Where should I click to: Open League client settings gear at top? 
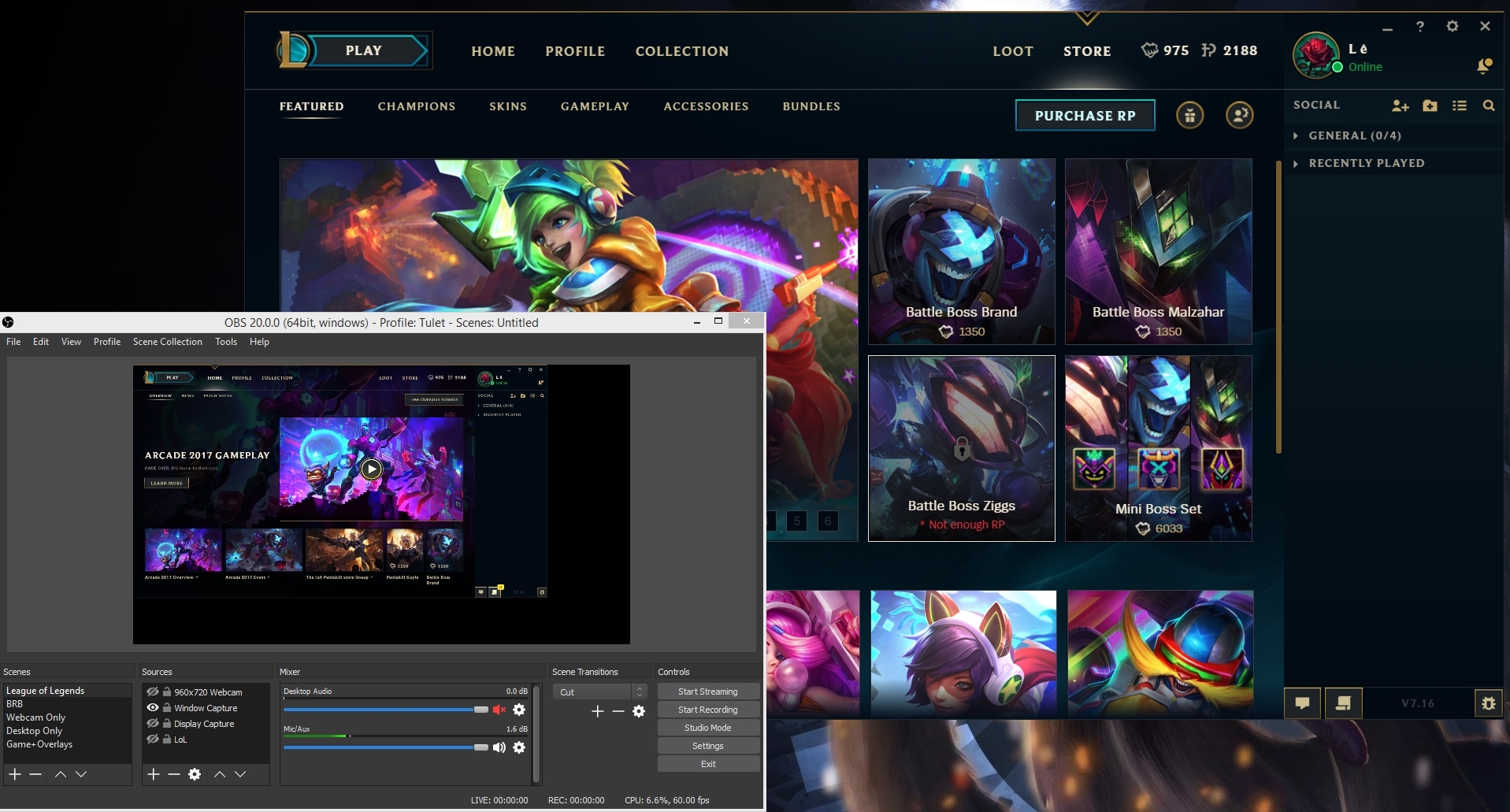[1452, 26]
